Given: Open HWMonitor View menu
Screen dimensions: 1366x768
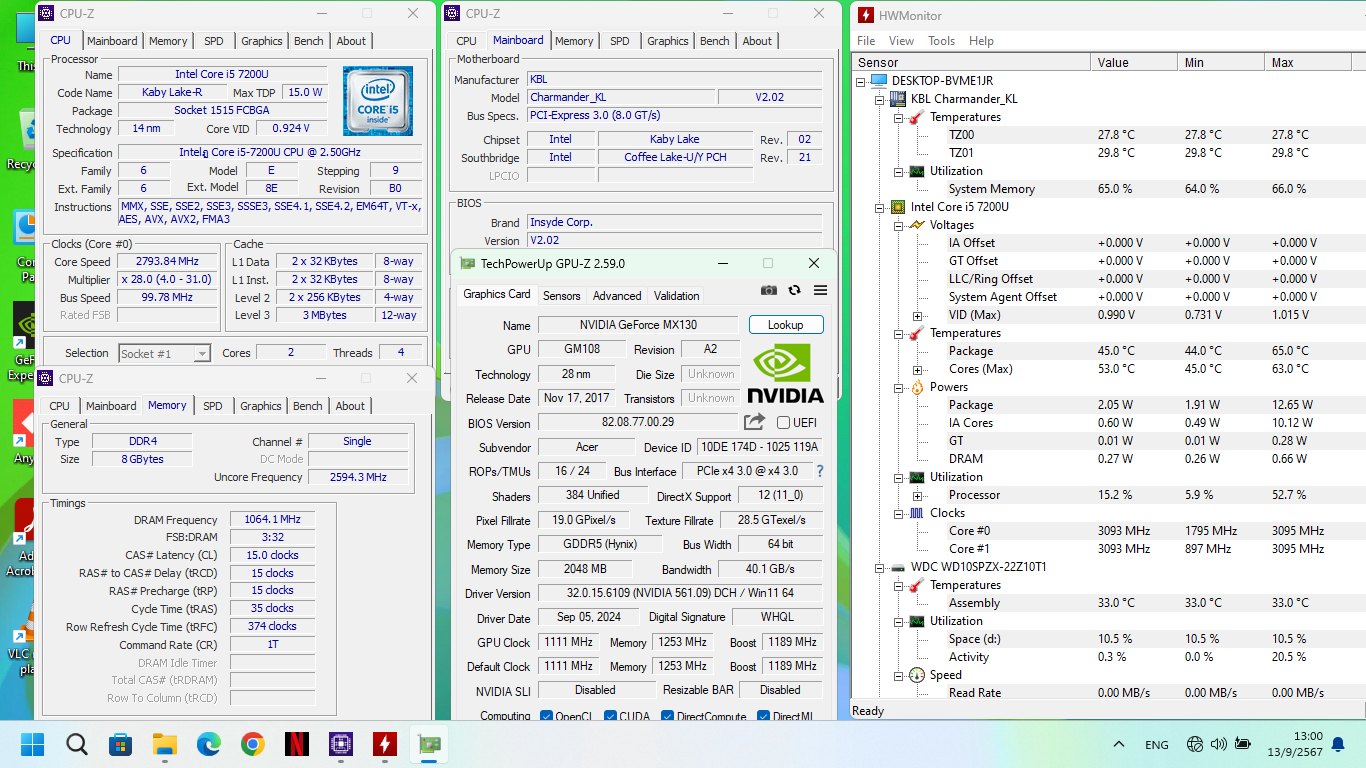Looking at the screenshot, I should (901, 41).
